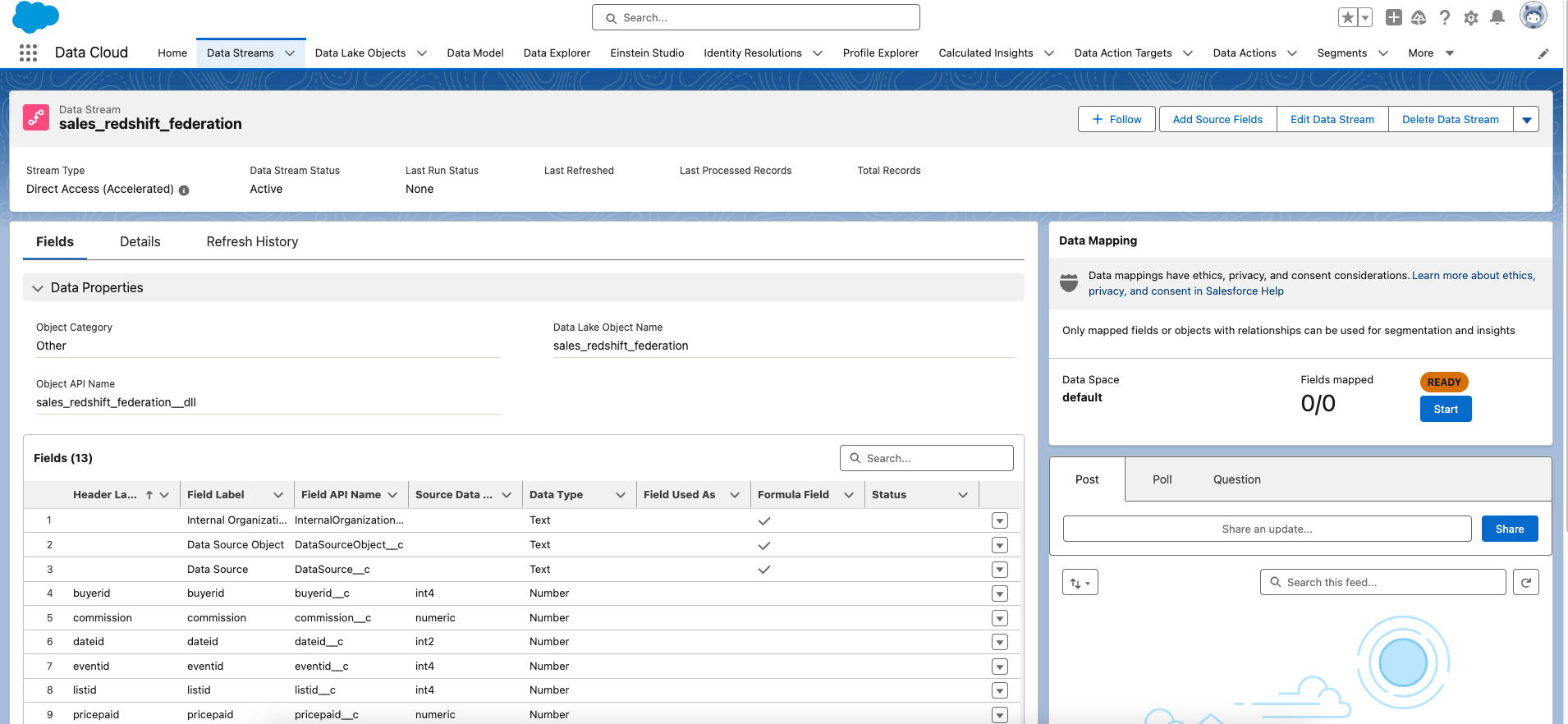Open Data Actions dropdown chevron

[1292, 53]
